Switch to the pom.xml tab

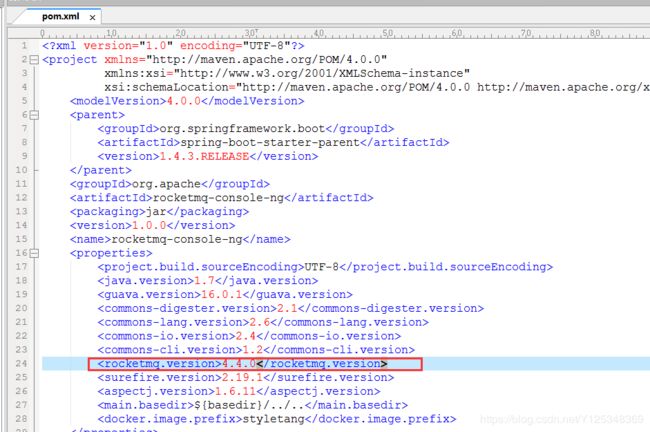pos(60,17)
